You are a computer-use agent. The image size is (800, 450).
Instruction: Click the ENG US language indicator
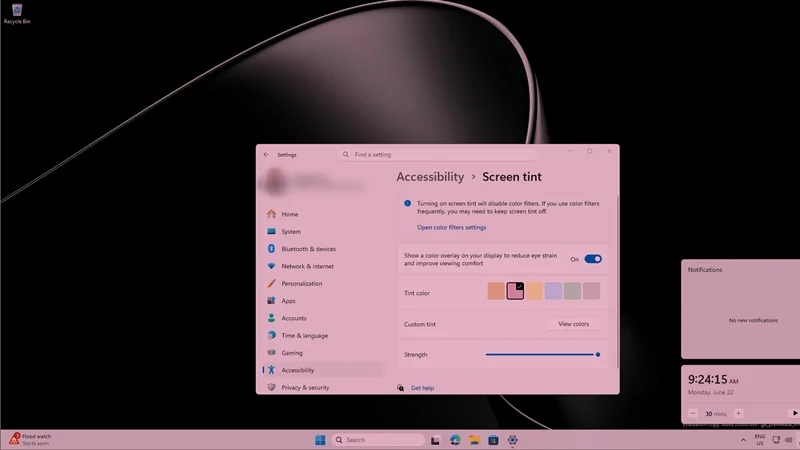pyautogui.click(x=760, y=440)
